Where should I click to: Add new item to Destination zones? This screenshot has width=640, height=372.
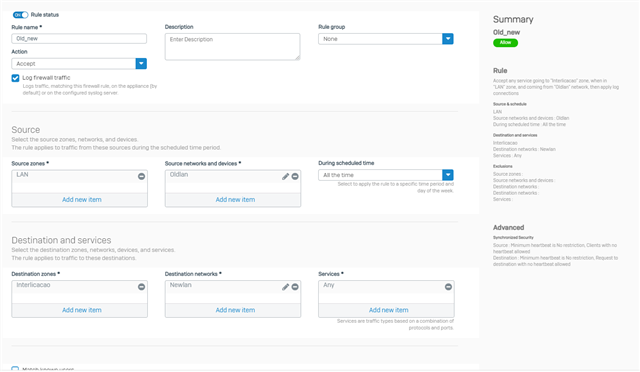point(82,310)
